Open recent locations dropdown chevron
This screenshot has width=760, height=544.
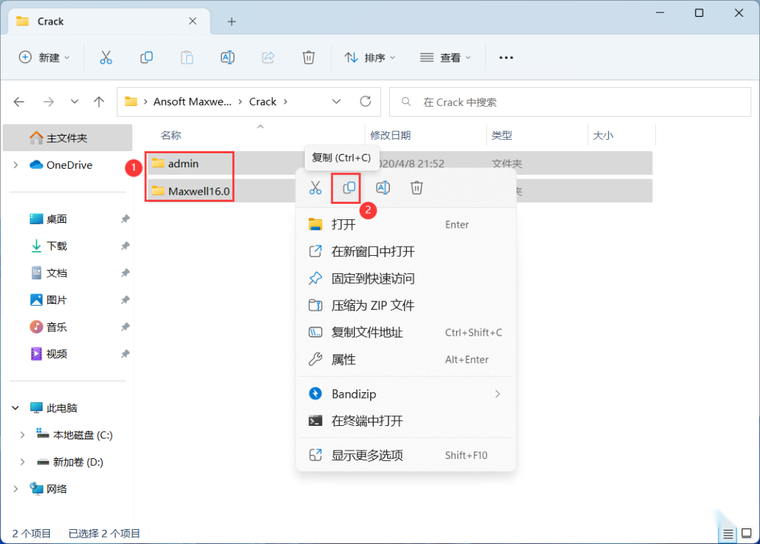click(74, 102)
